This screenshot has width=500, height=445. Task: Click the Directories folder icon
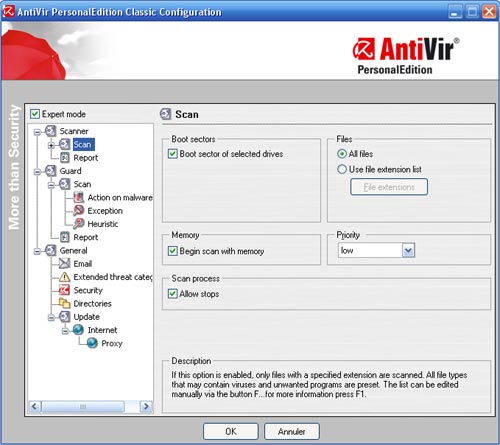(64, 303)
